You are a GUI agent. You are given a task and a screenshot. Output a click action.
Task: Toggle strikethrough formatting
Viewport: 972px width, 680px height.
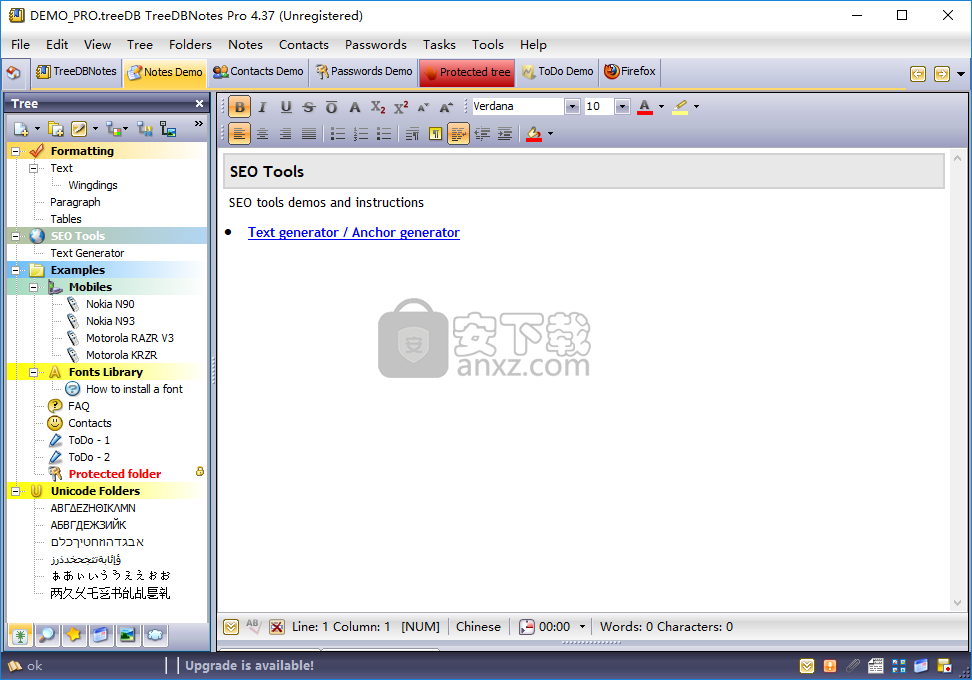point(309,107)
